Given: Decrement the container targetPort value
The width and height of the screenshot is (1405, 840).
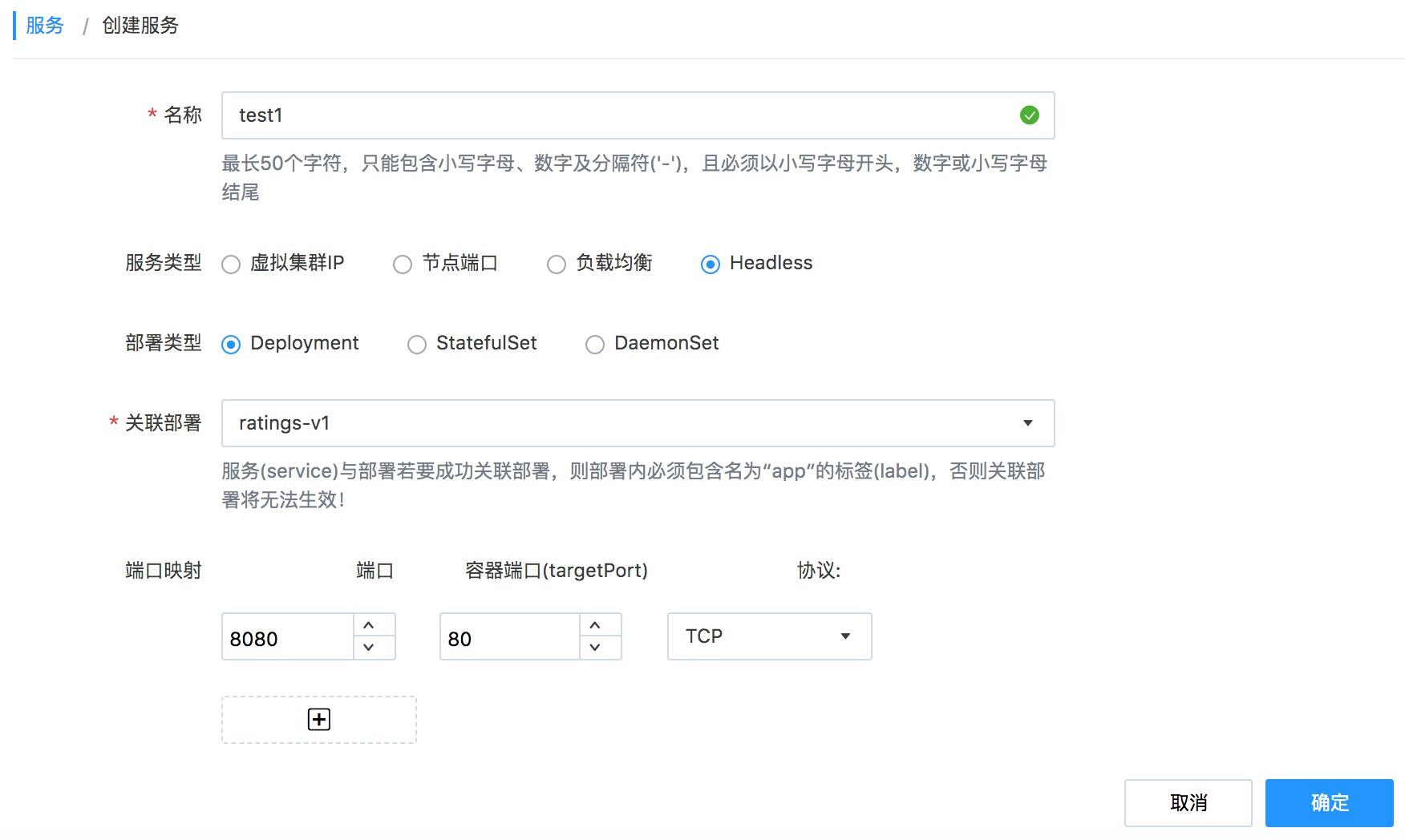Looking at the screenshot, I should 595,648.
